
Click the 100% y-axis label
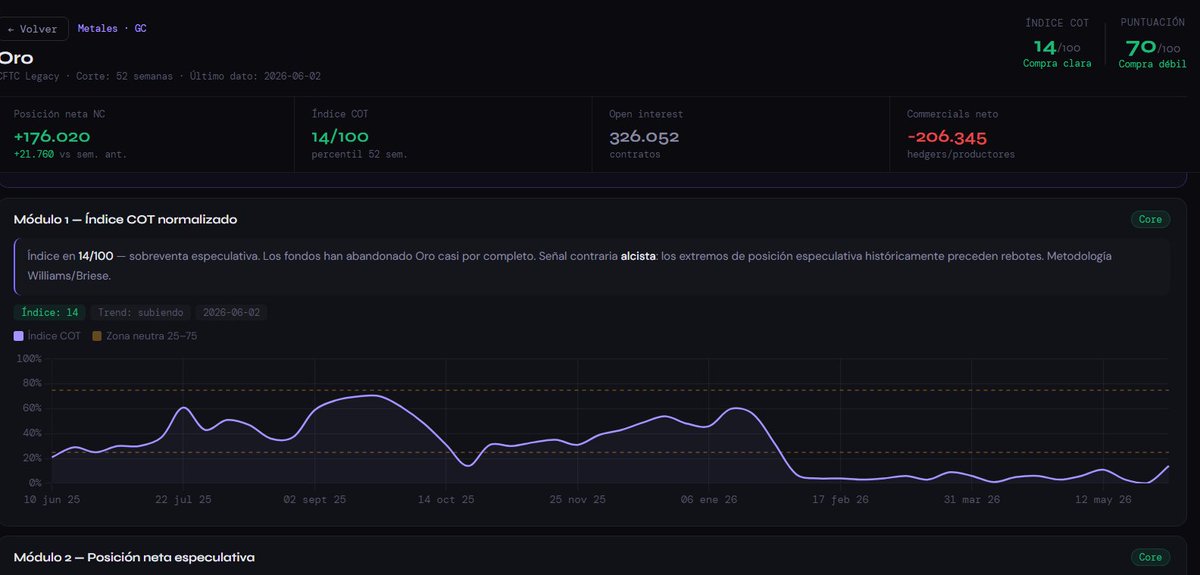tap(27, 358)
